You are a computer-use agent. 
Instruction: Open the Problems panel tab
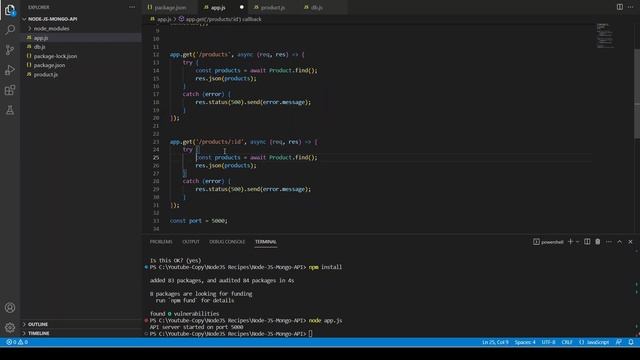(161, 242)
